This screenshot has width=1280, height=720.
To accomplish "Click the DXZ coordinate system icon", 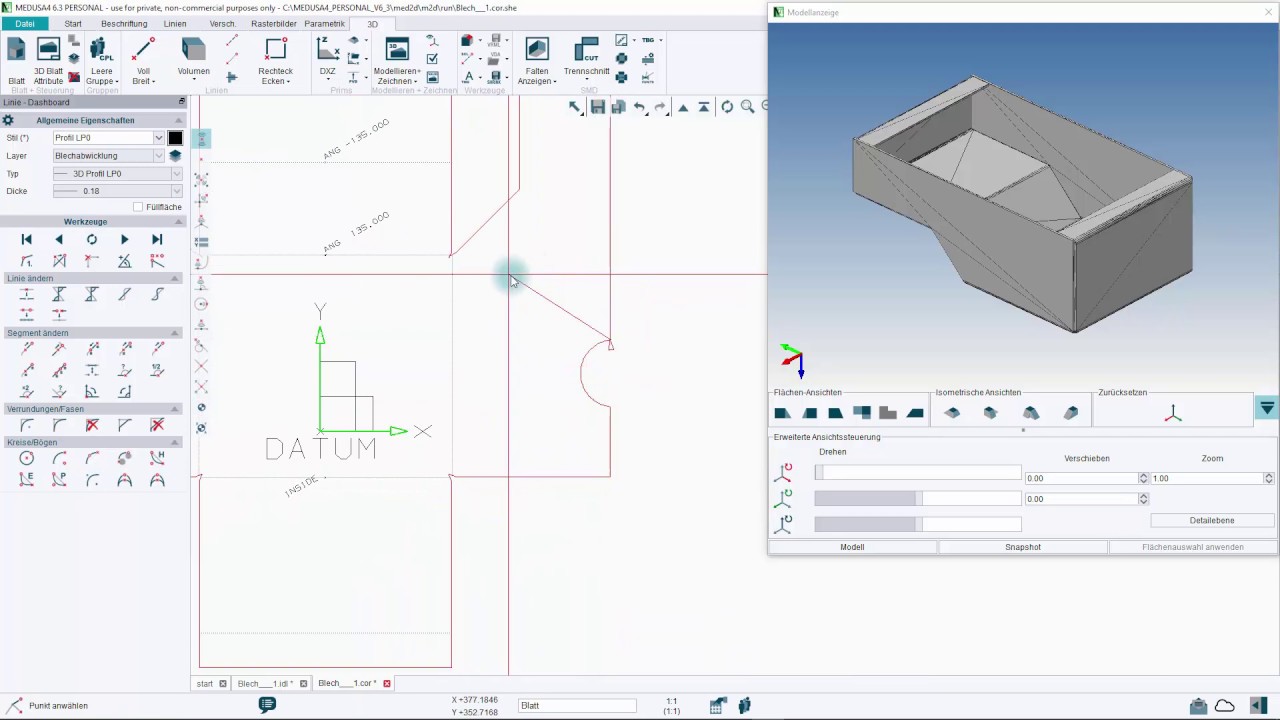I will [x=327, y=58].
